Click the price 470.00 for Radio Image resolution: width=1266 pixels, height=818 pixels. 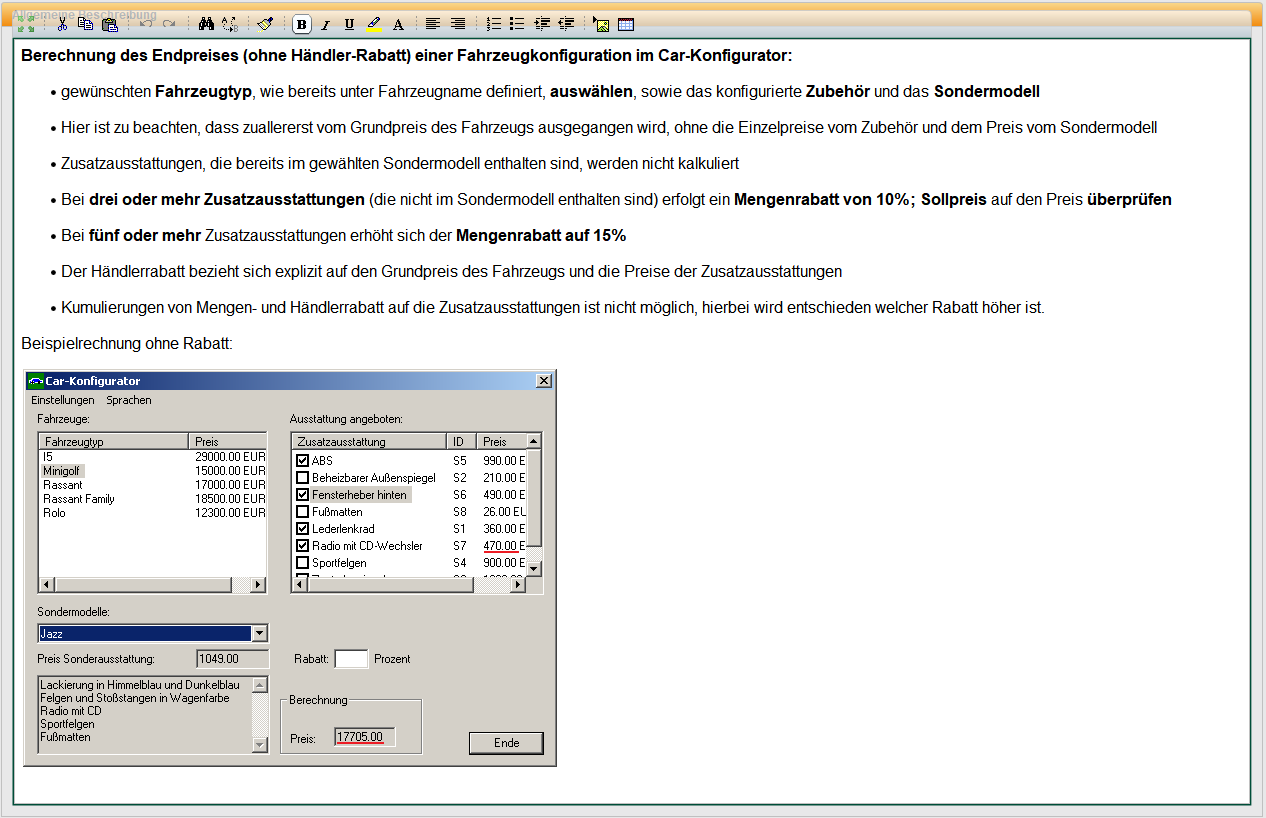click(x=499, y=546)
